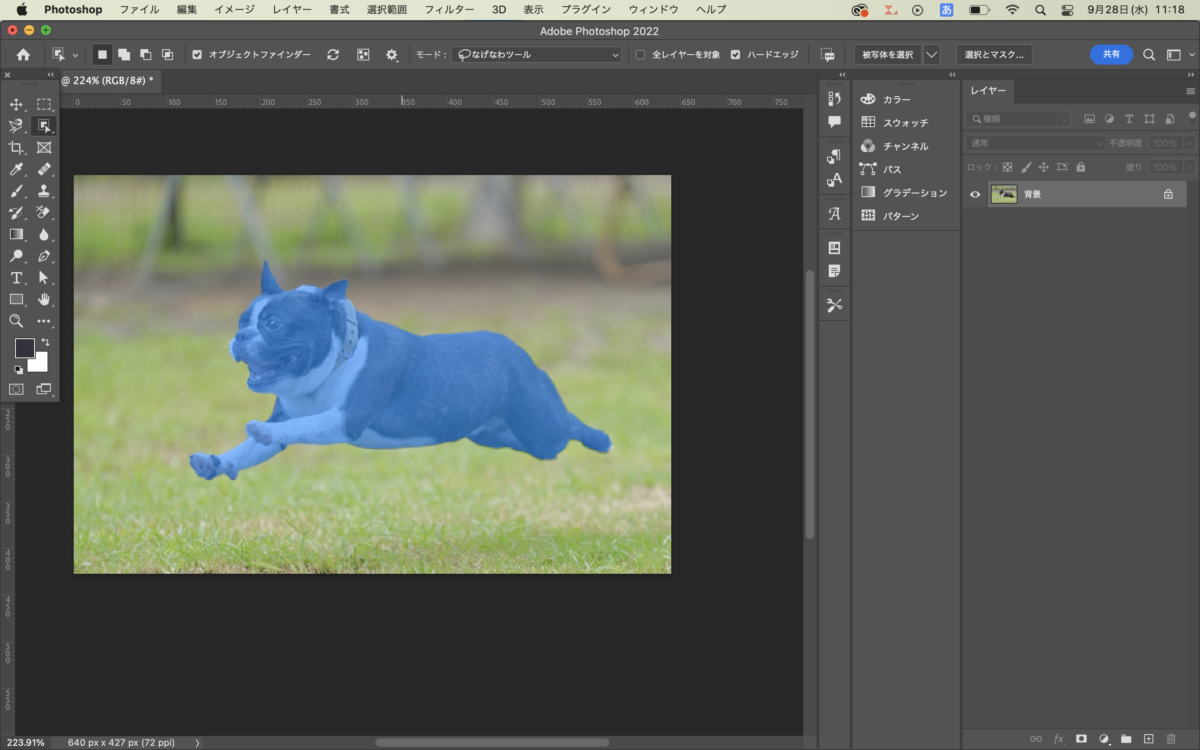Uncheck the オブジェクトファインダー checkbox
Viewport: 1200px width, 750px height.
[x=197, y=55]
